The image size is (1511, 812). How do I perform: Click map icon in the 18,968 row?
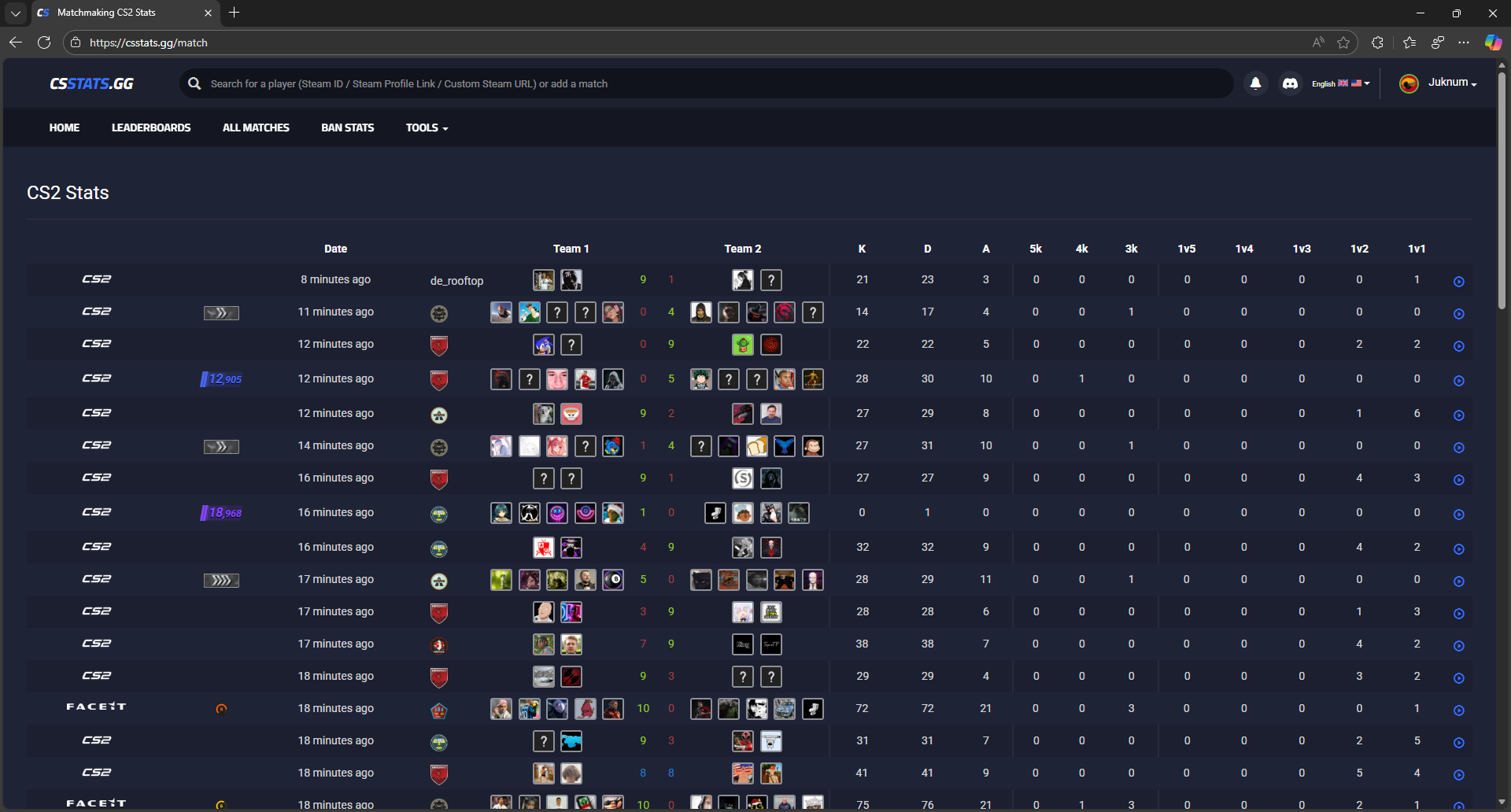(x=439, y=515)
